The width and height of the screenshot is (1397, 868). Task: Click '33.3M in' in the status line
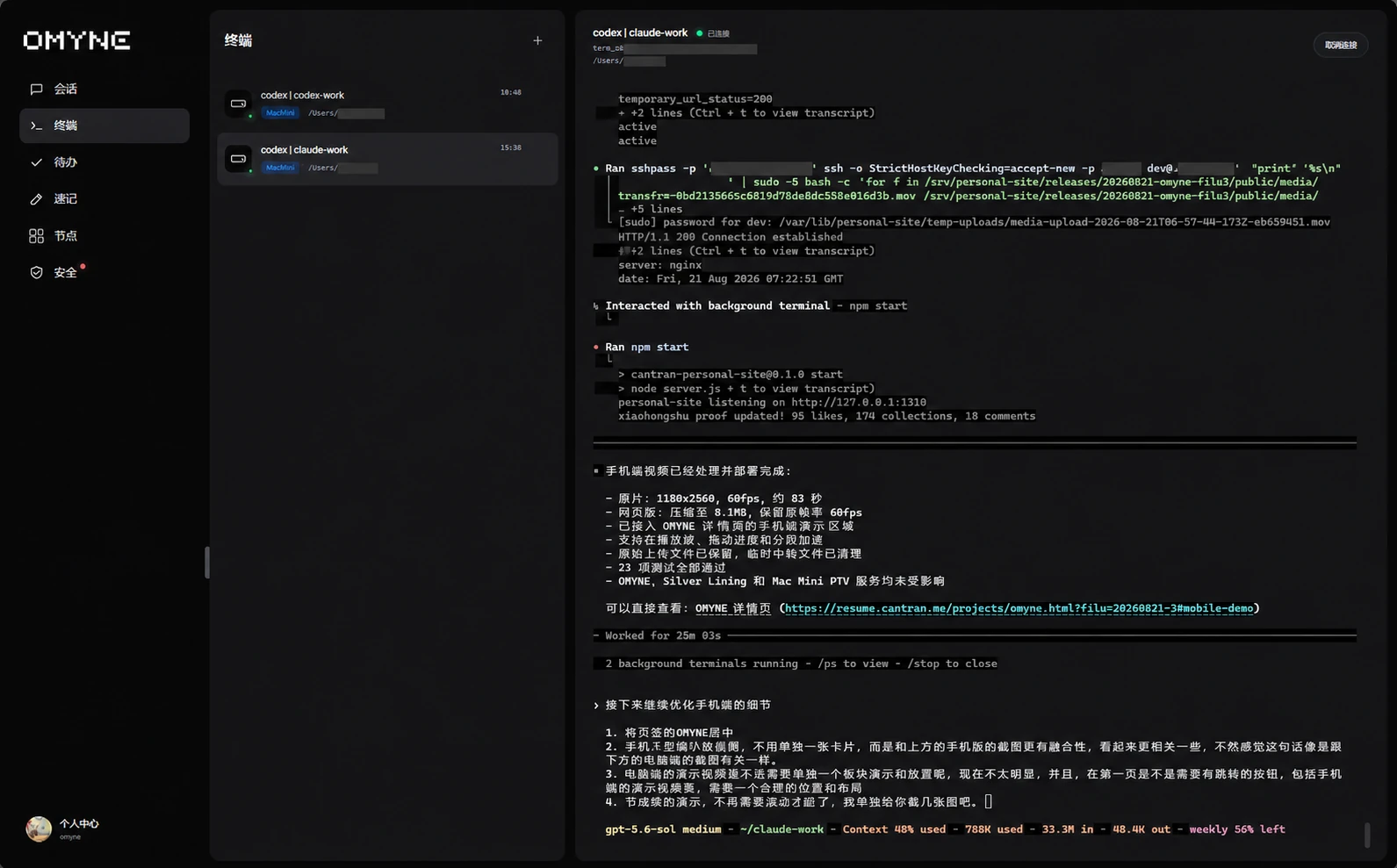coord(1068,829)
